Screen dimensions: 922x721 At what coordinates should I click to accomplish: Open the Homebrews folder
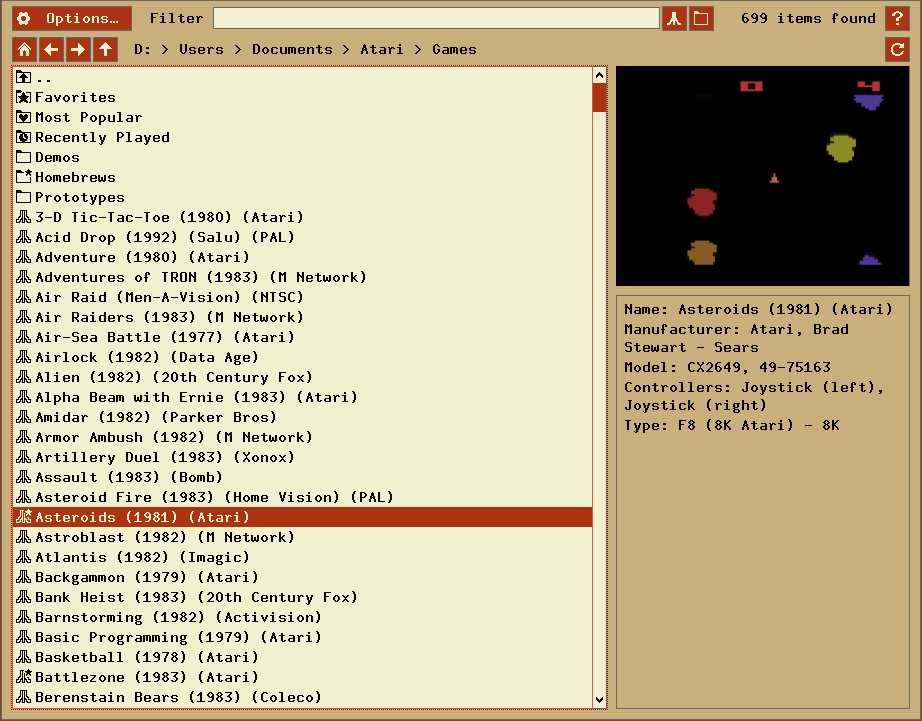tap(302, 178)
